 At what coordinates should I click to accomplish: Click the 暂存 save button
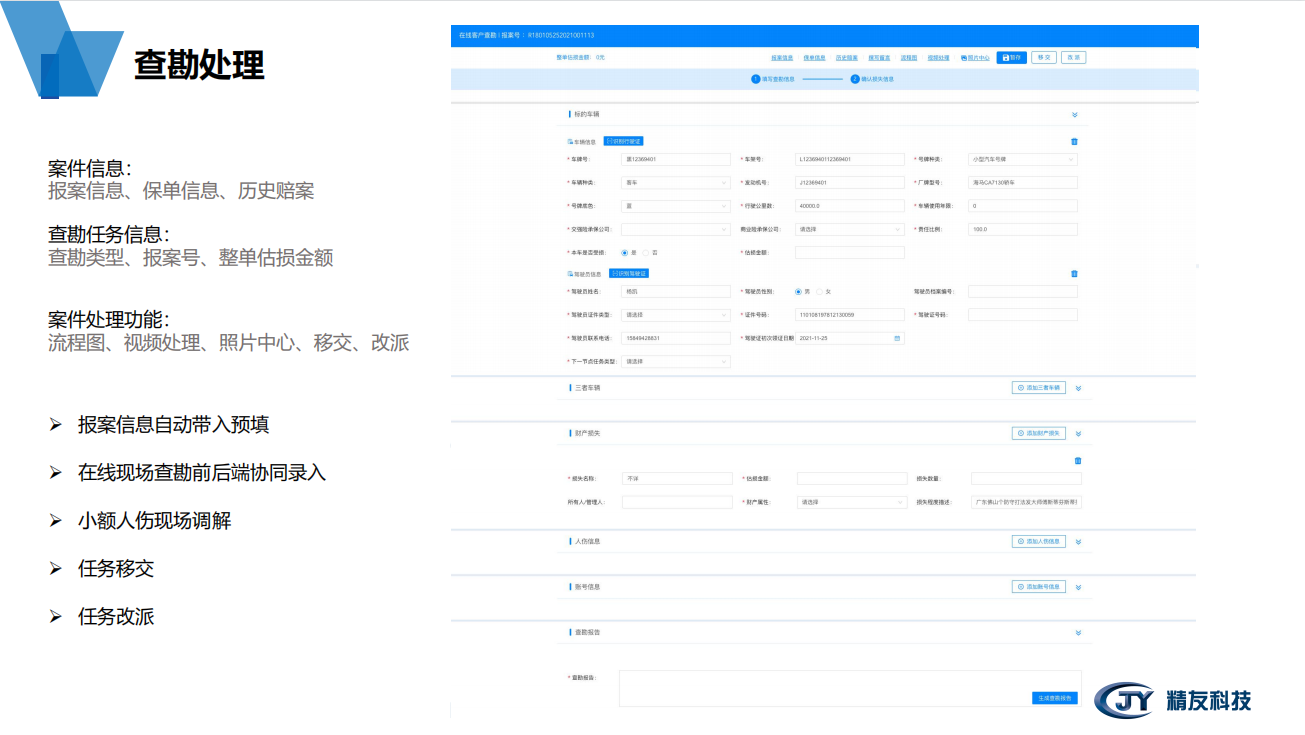pos(1011,58)
